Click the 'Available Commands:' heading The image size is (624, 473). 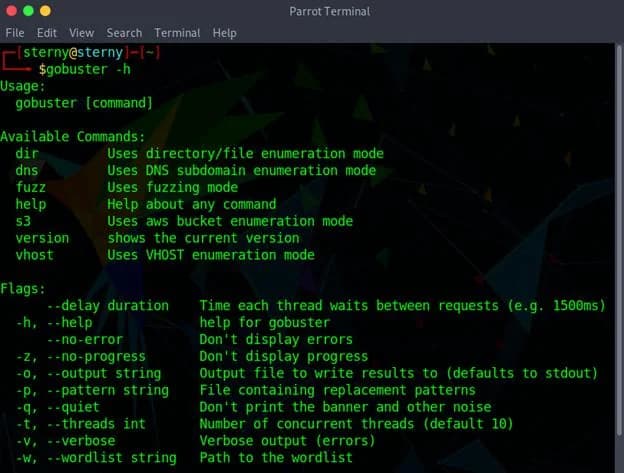72,137
